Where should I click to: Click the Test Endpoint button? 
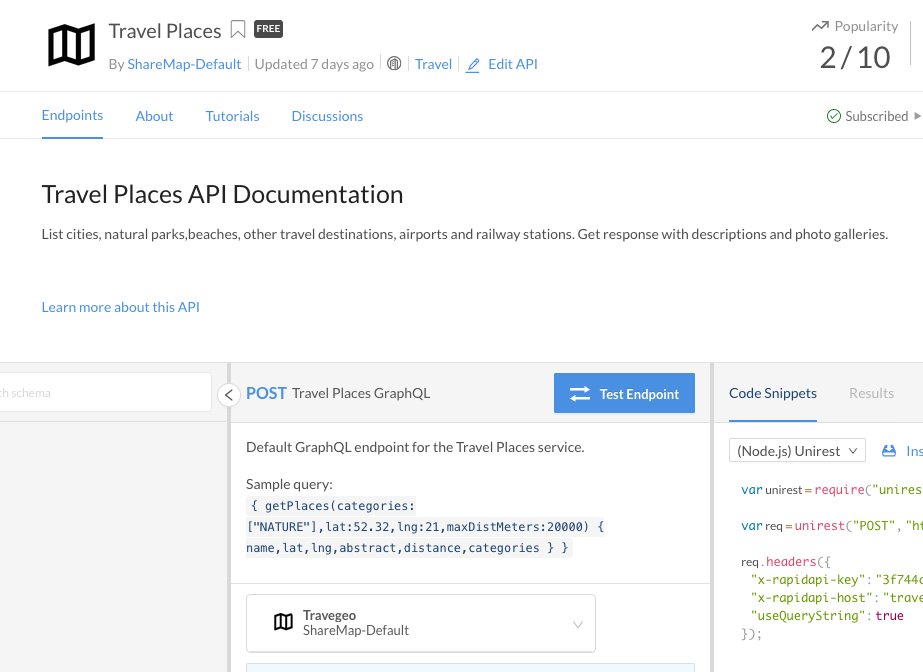[x=625, y=393]
